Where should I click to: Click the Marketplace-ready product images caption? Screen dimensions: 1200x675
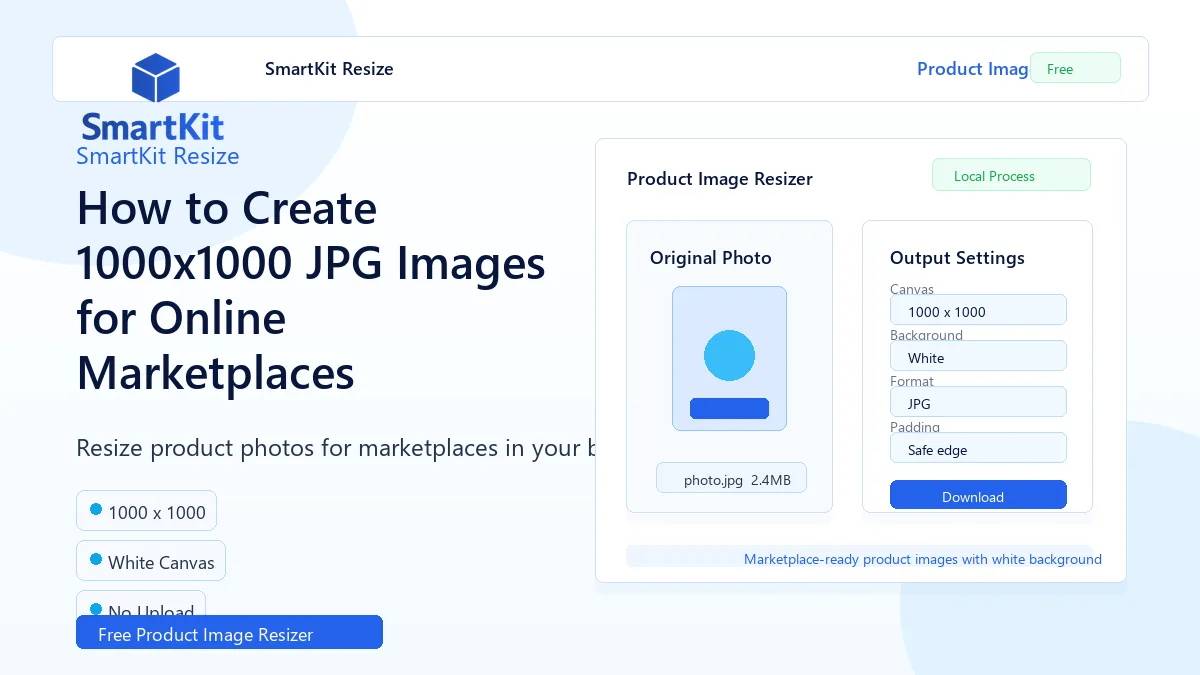[923, 559]
